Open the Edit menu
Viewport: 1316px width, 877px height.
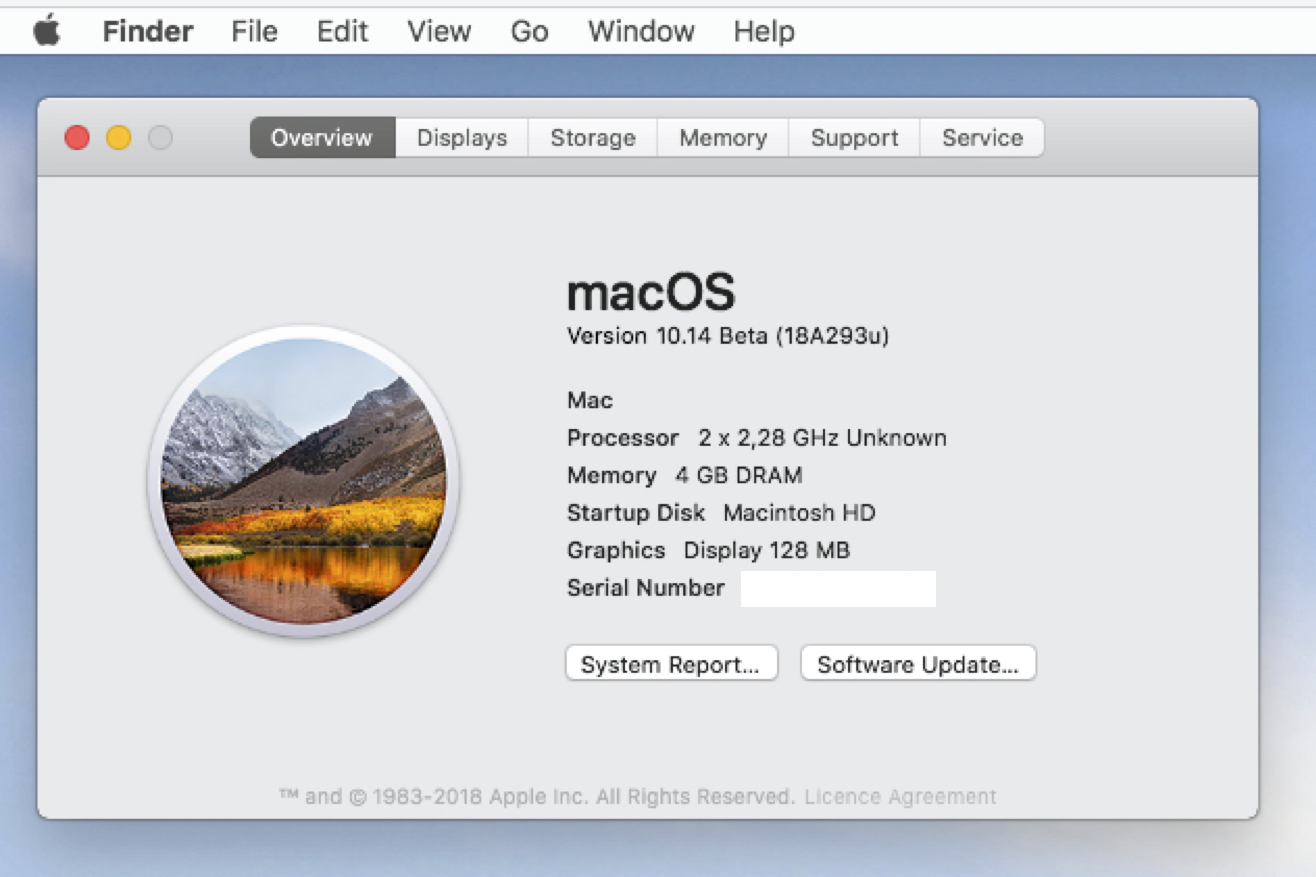342,31
